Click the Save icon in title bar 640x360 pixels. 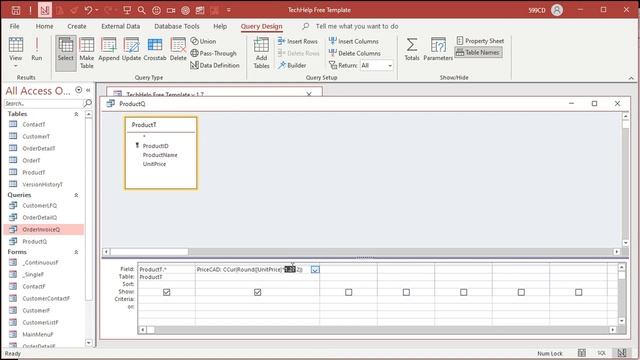tap(16, 10)
